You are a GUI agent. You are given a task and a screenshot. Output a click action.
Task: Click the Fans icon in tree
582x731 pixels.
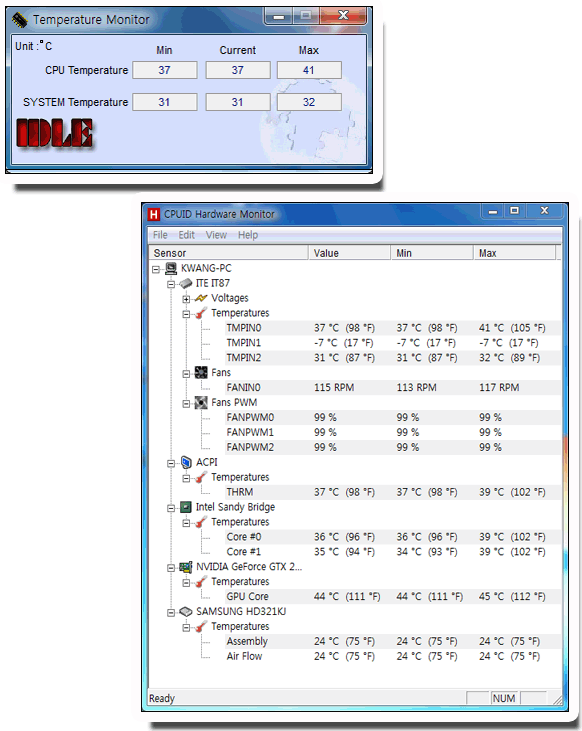tap(201, 372)
